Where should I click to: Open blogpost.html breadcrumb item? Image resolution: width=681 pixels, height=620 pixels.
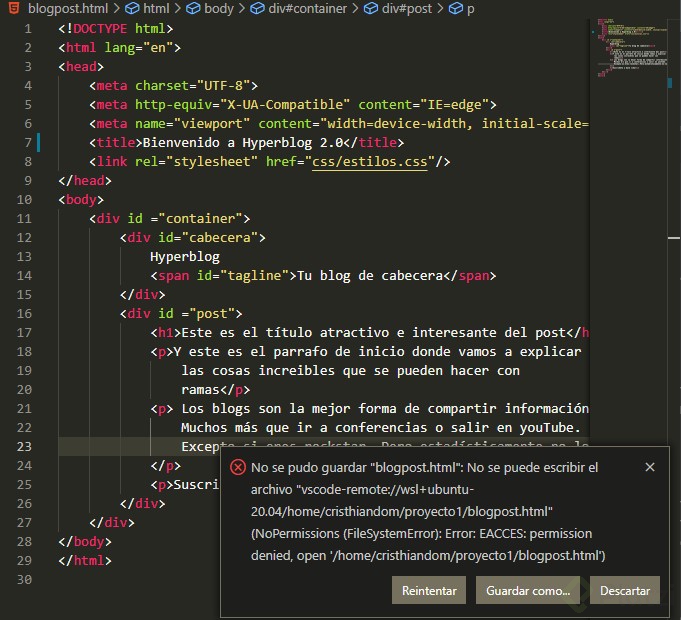pos(67,8)
